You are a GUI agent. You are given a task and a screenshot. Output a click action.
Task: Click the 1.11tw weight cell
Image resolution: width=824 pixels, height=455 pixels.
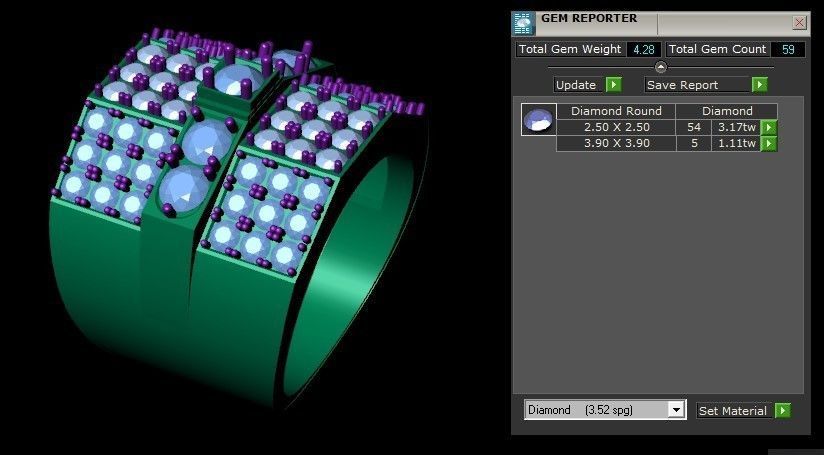point(736,143)
